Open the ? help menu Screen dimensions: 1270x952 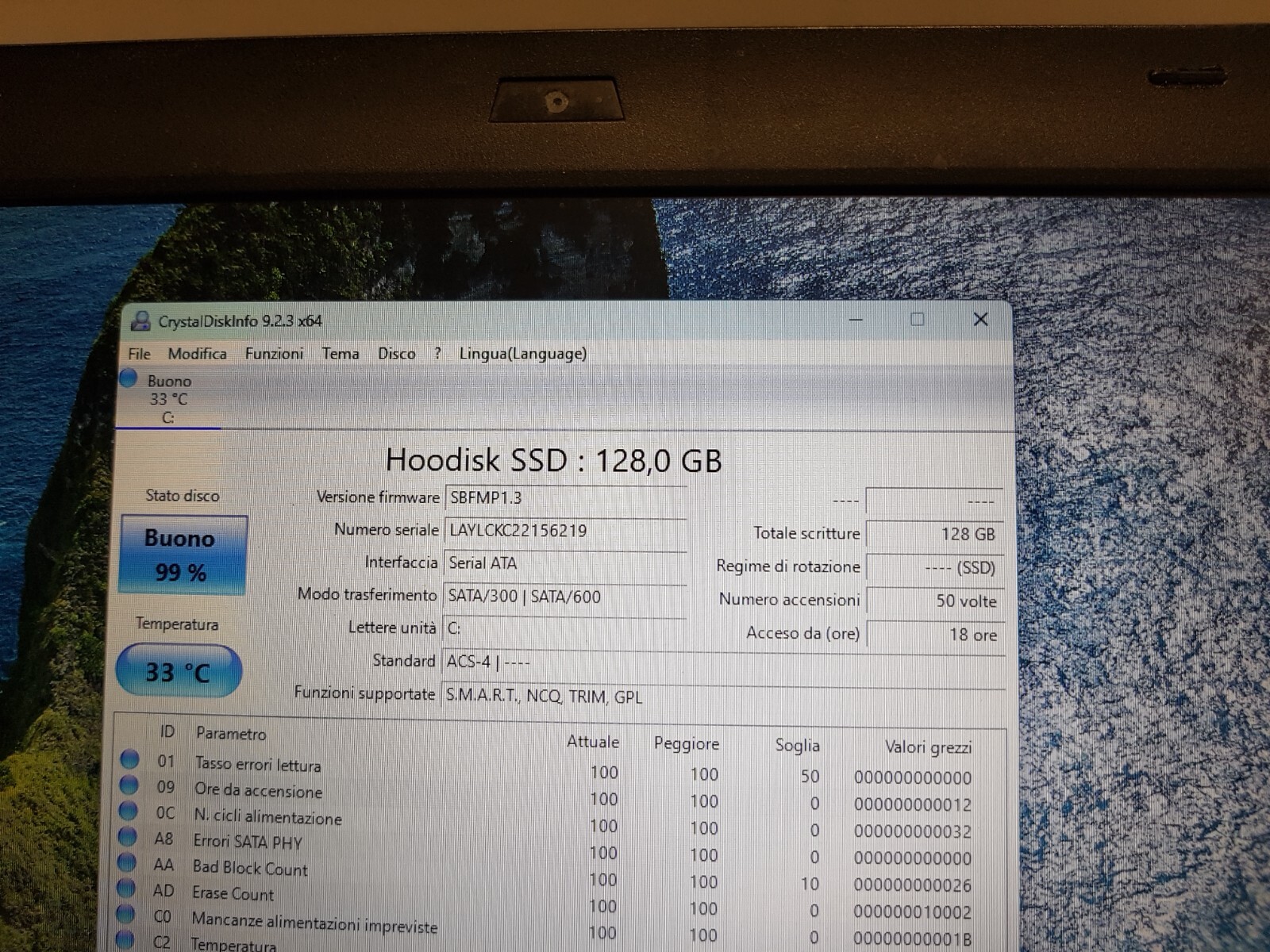(437, 354)
